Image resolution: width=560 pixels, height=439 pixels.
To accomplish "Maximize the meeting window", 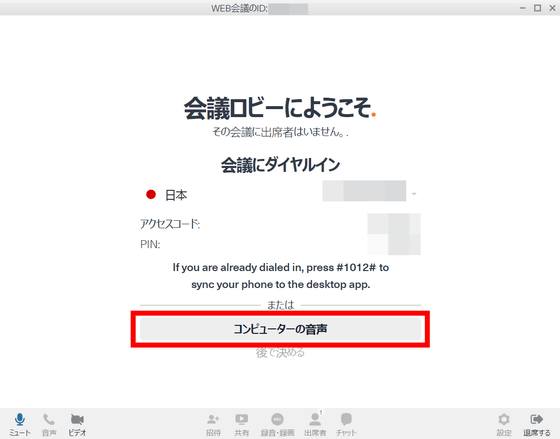I will click(x=538, y=8).
